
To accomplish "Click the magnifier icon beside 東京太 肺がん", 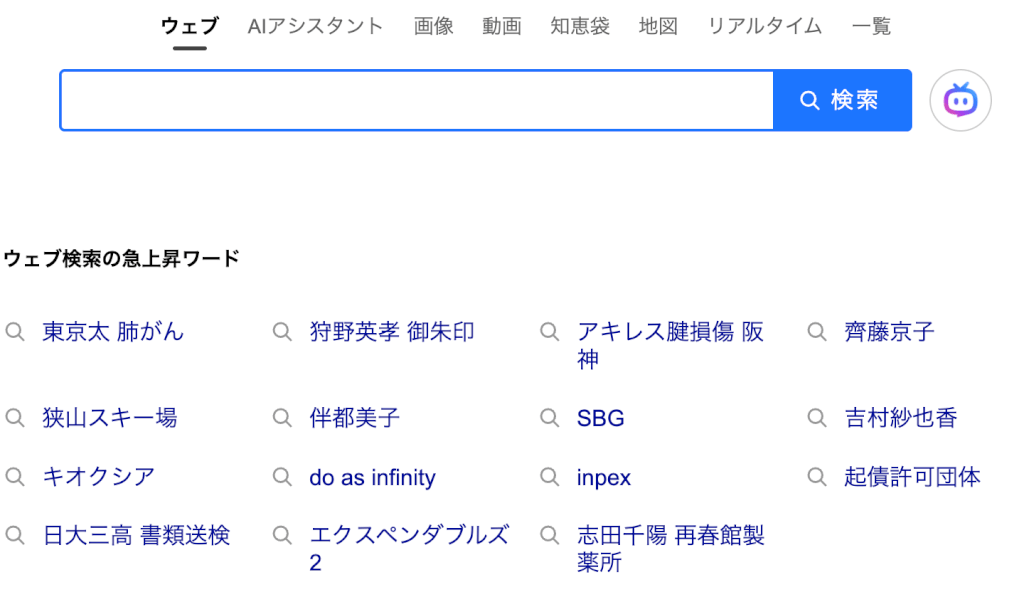I will click(15, 331).
